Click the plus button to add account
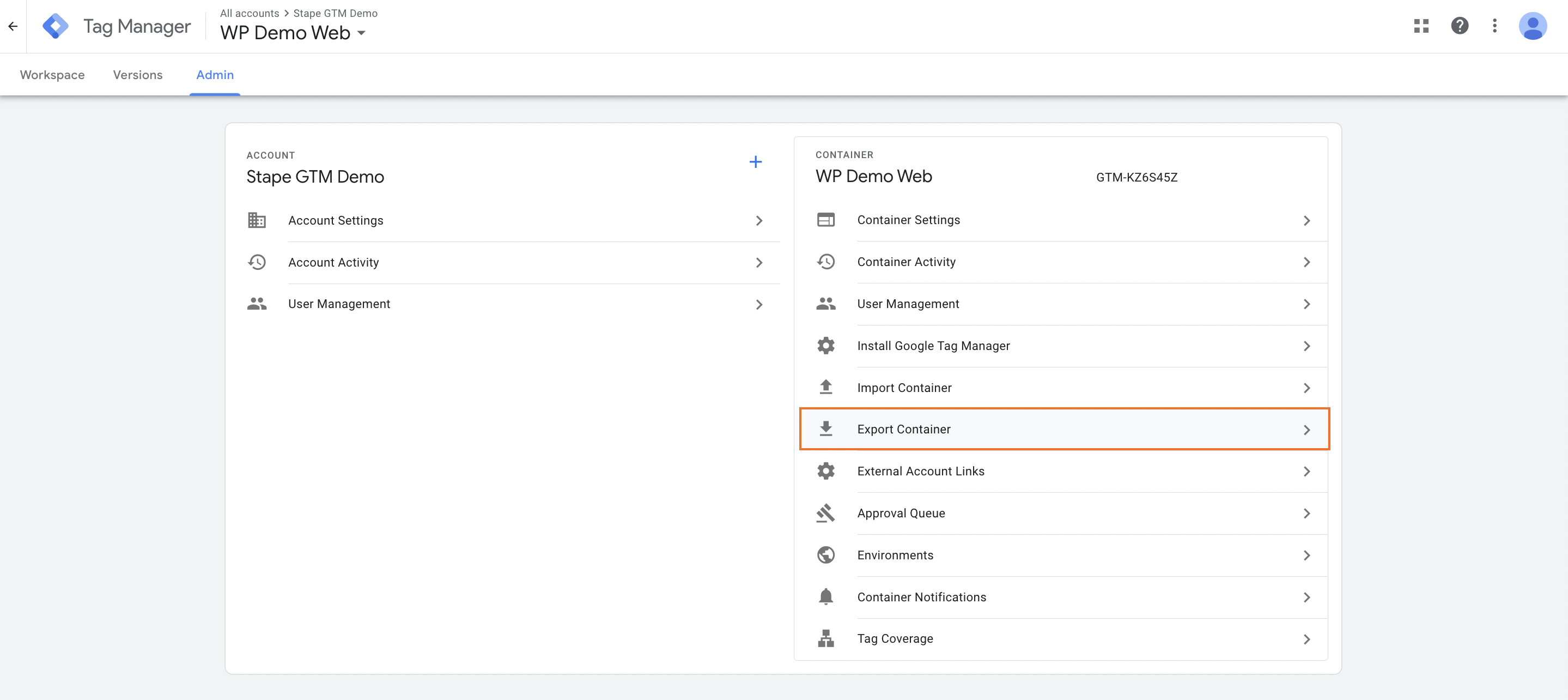Viewport: 1568px width, 700px height. pos(756,162)
